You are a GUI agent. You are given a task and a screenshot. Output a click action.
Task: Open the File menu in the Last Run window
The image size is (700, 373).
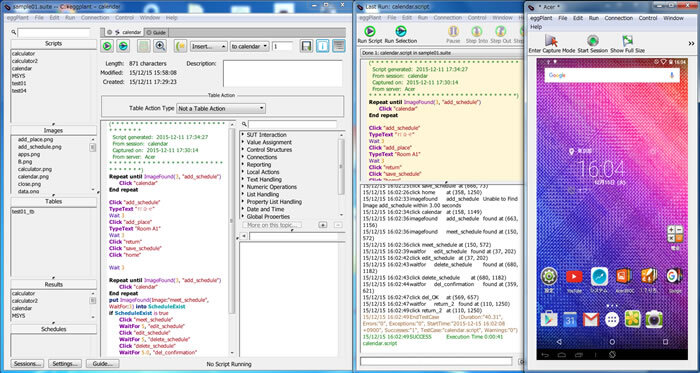[x=392, y=17]
